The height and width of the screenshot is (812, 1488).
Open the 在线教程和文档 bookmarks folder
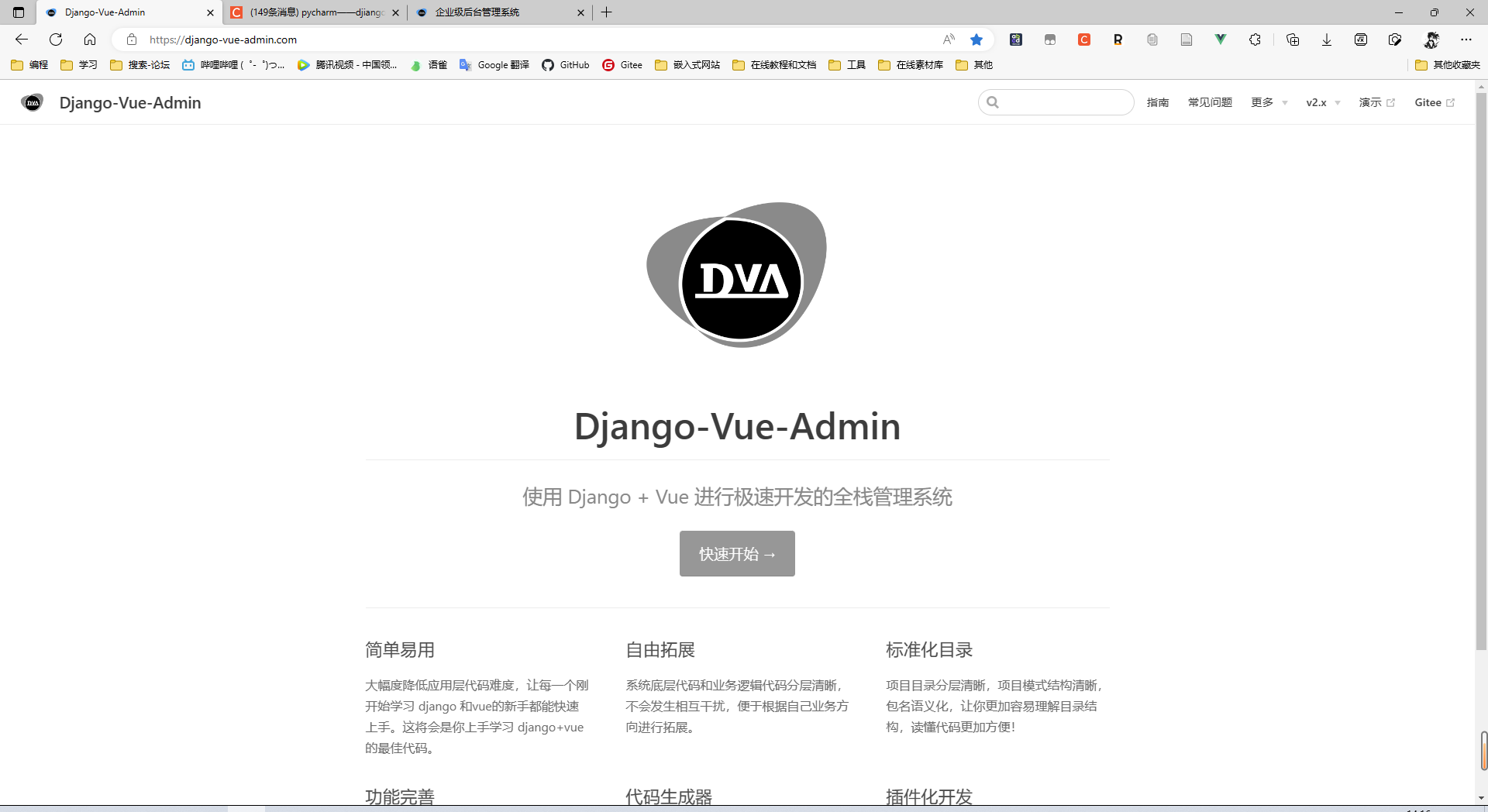tap(774, 65)
